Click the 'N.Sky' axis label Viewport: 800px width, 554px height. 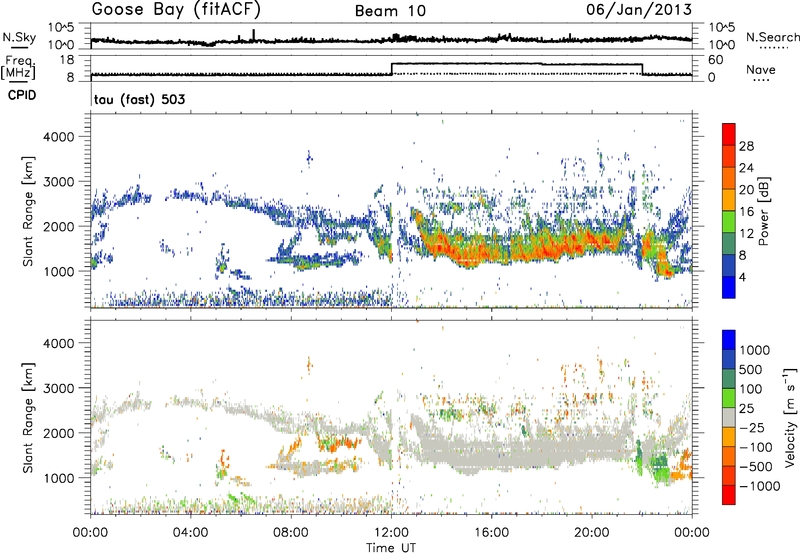(19, 37)
